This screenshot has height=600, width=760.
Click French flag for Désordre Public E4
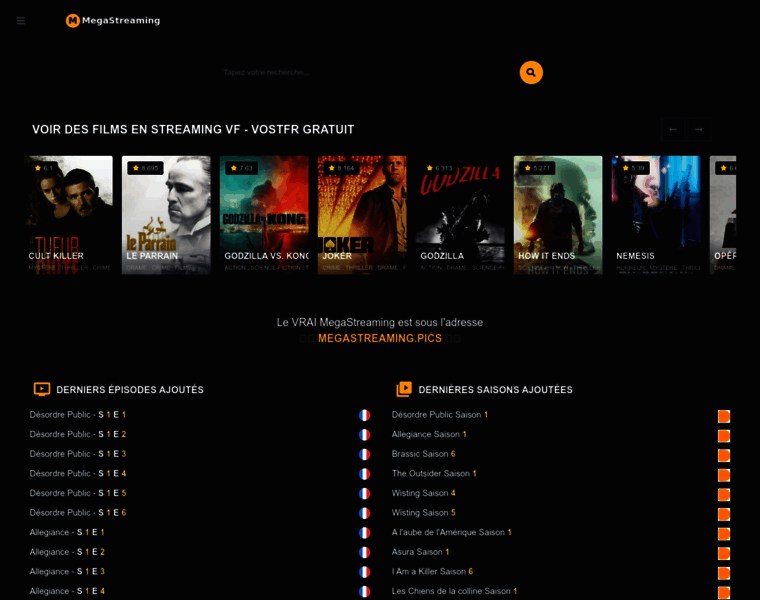tap(364, 474)
